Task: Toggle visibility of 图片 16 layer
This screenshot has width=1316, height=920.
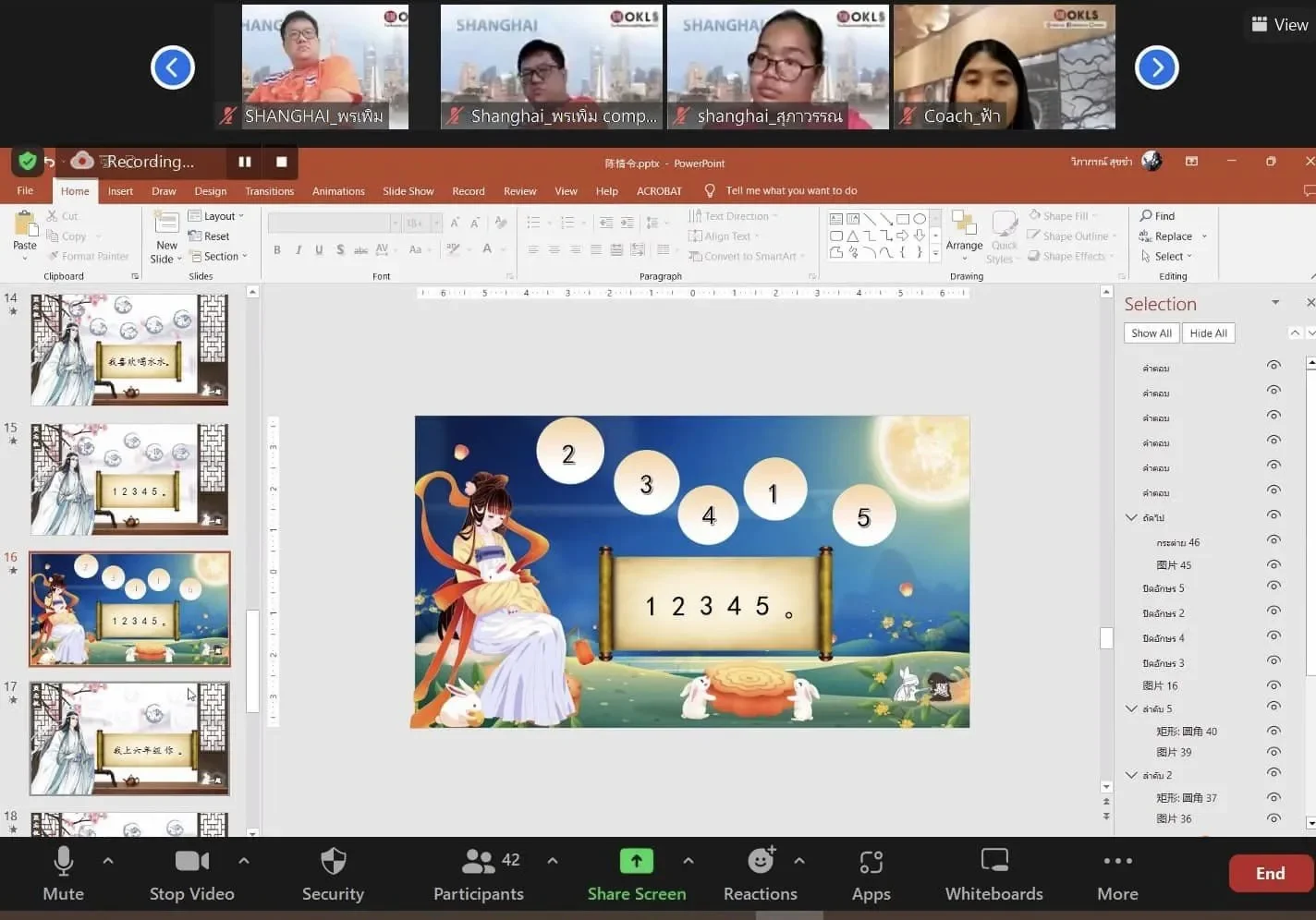Action: point(1273,685)
